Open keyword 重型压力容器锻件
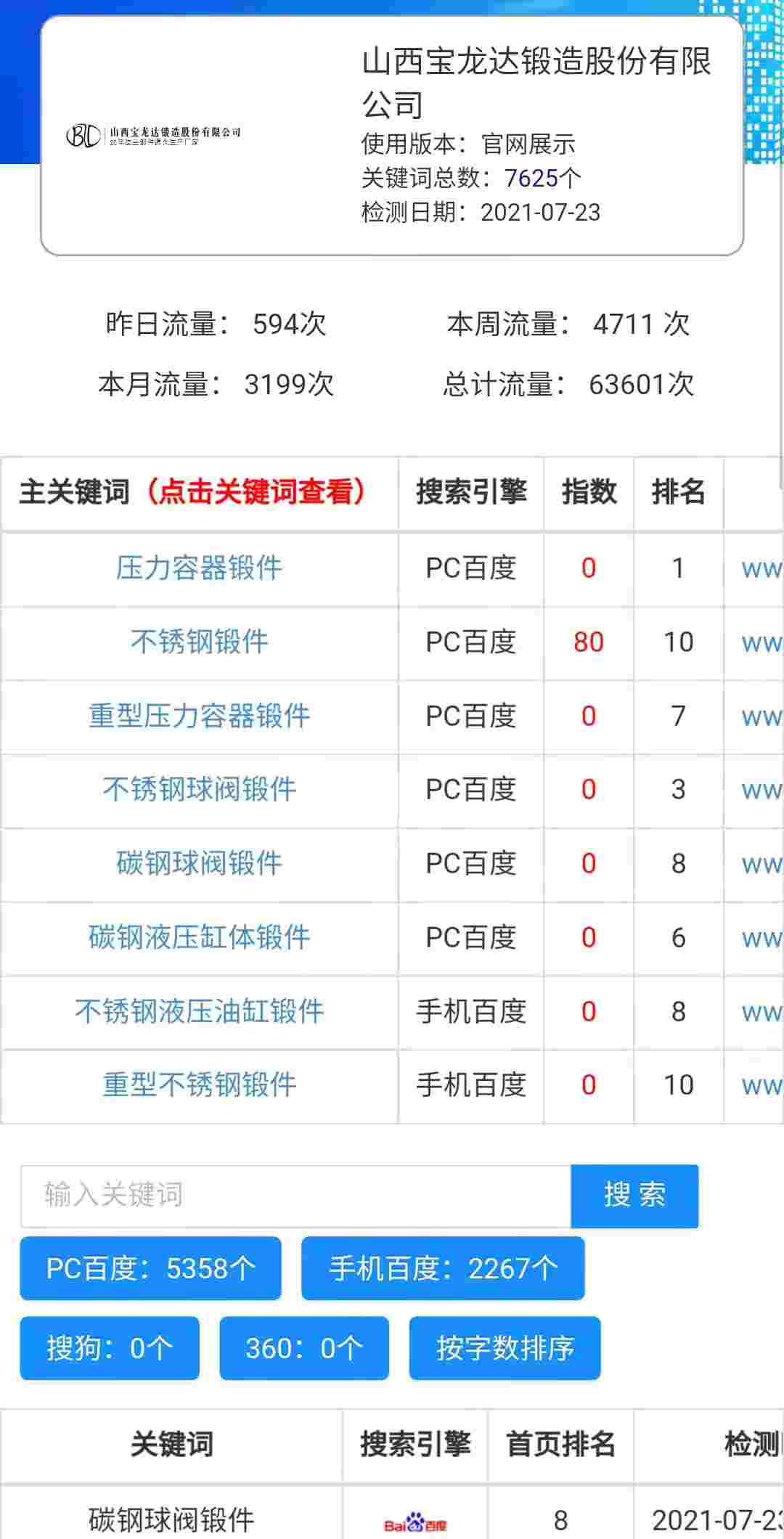This screenshot has height=1539, width=784. tap(199, 717)
